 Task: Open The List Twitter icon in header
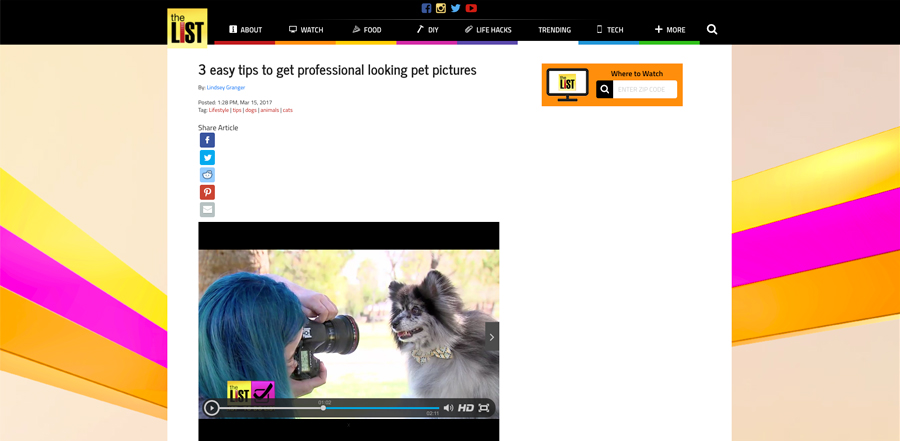pos(456,8)
